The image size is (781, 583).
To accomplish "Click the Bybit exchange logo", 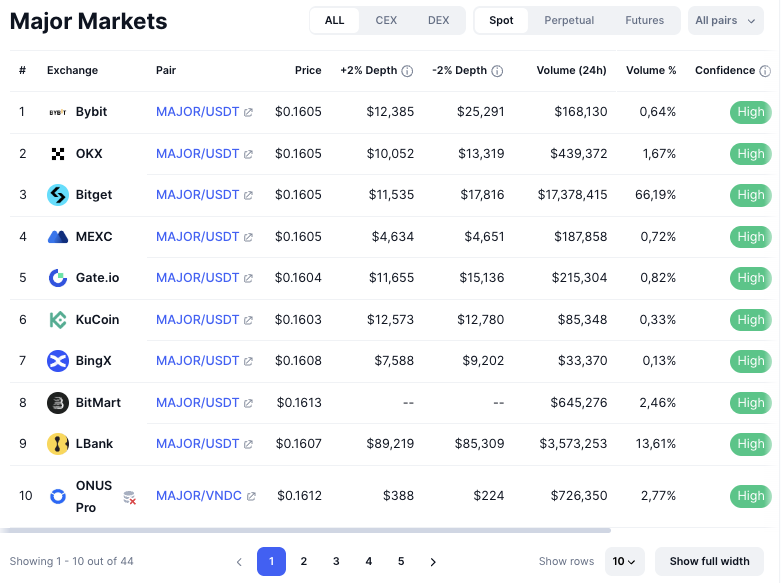I will (x=58, y=112).
